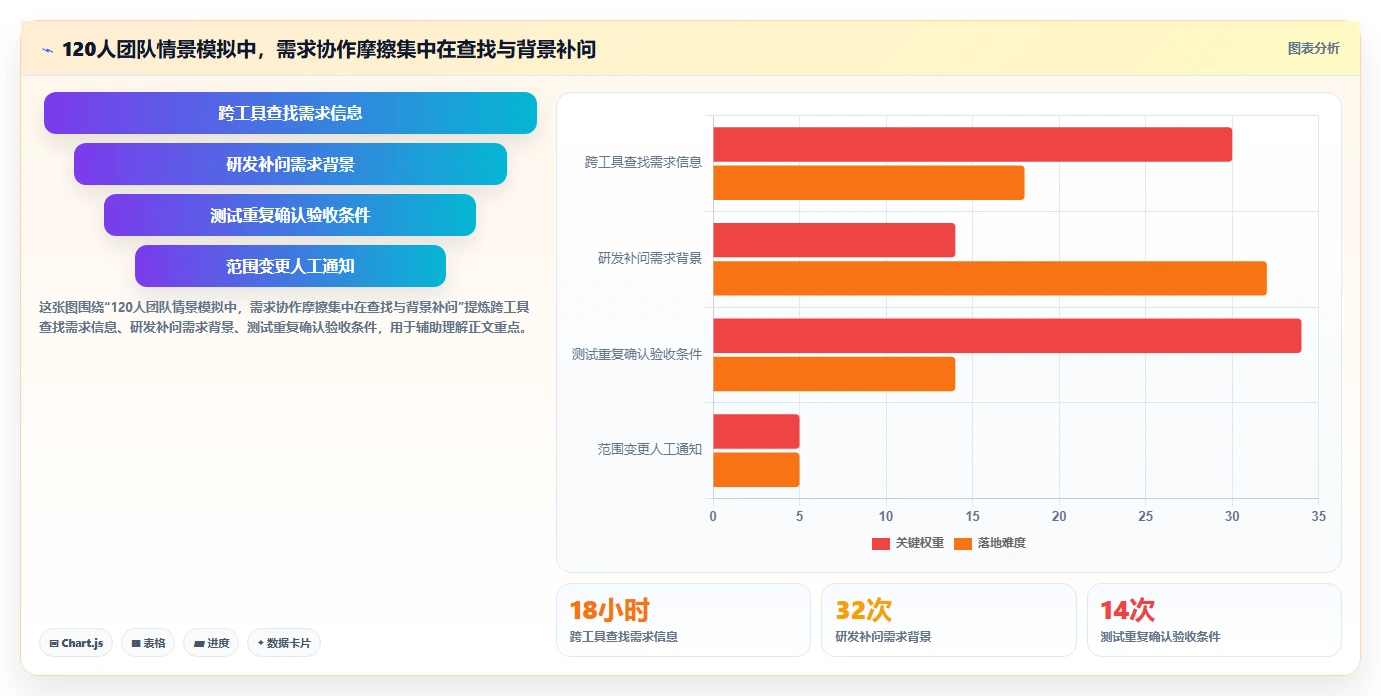This screenshot has height=696, width=1381.
Task: Click x-axis tick value 20
Action: click(1059, 517)
